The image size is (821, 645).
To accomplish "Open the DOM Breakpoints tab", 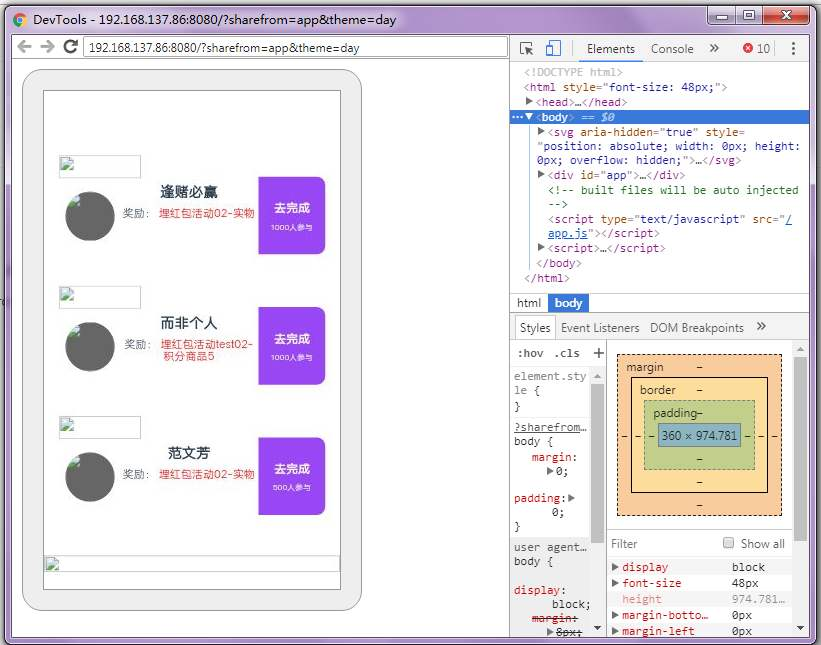I will 696,328.
